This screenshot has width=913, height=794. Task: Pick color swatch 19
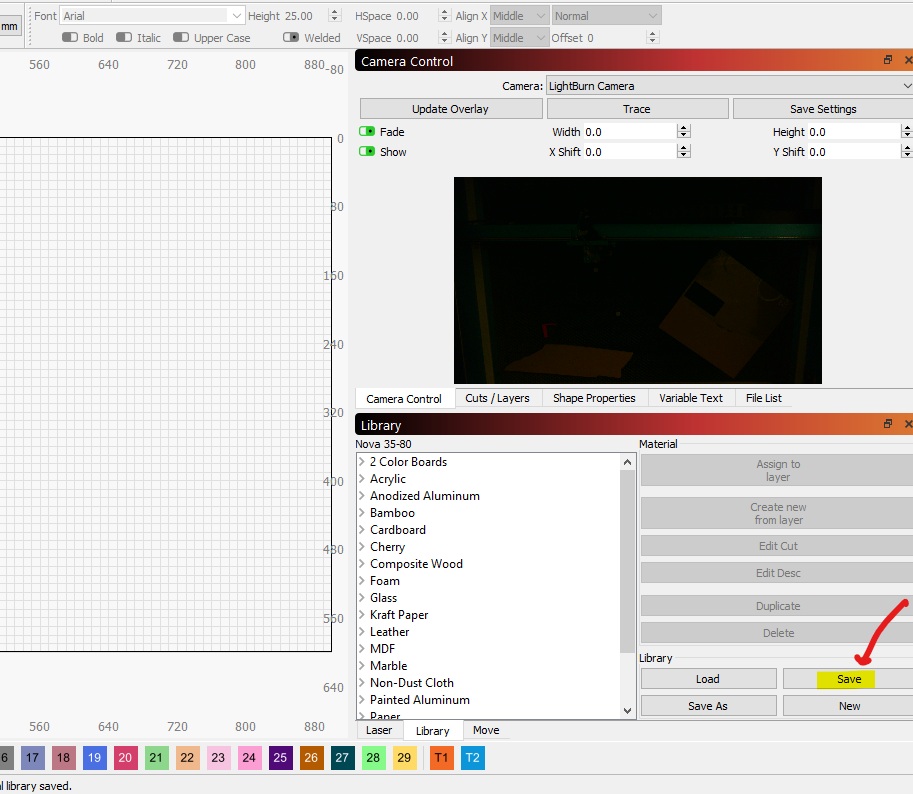coord(94,758)
